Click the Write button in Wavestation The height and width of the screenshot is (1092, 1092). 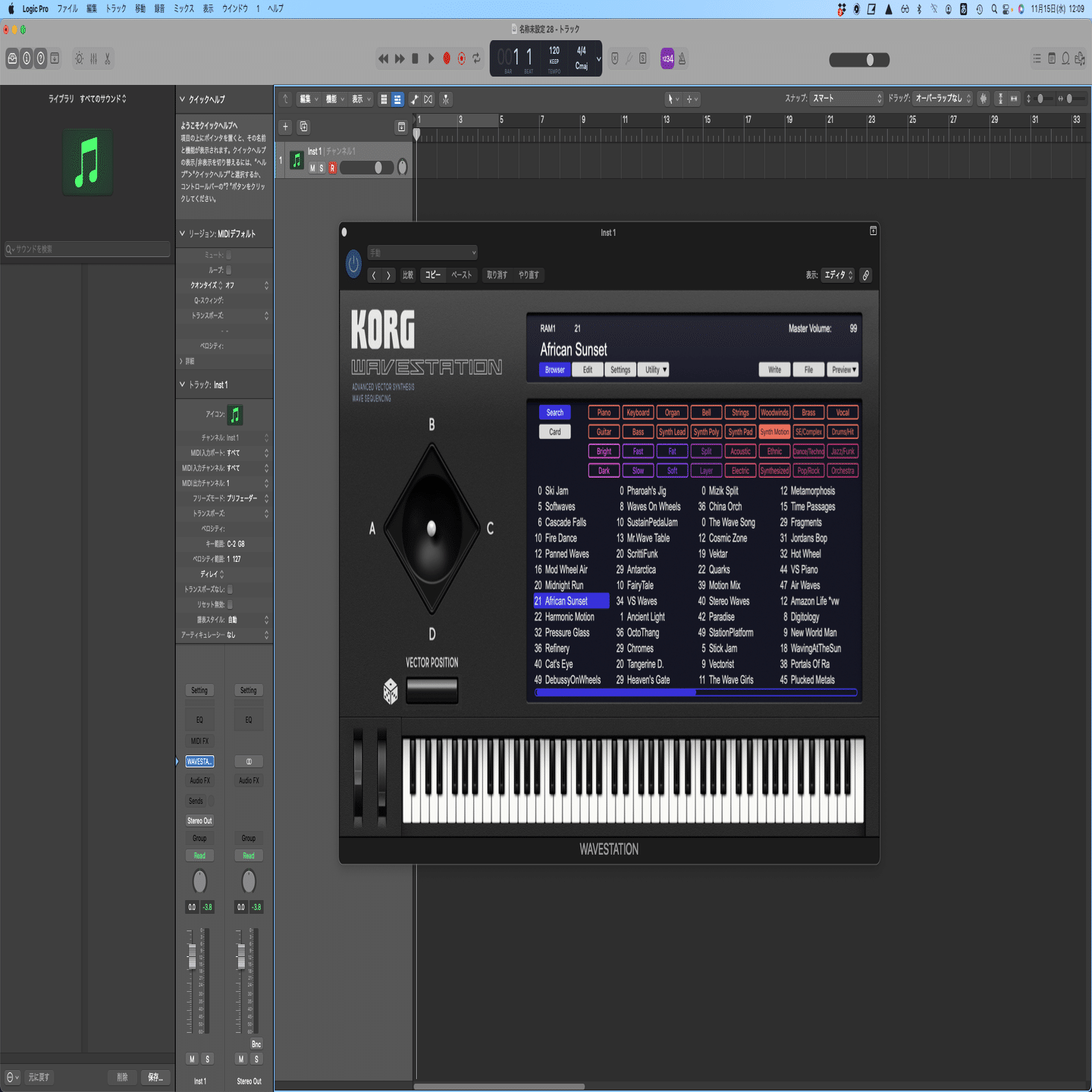point(773,369)
